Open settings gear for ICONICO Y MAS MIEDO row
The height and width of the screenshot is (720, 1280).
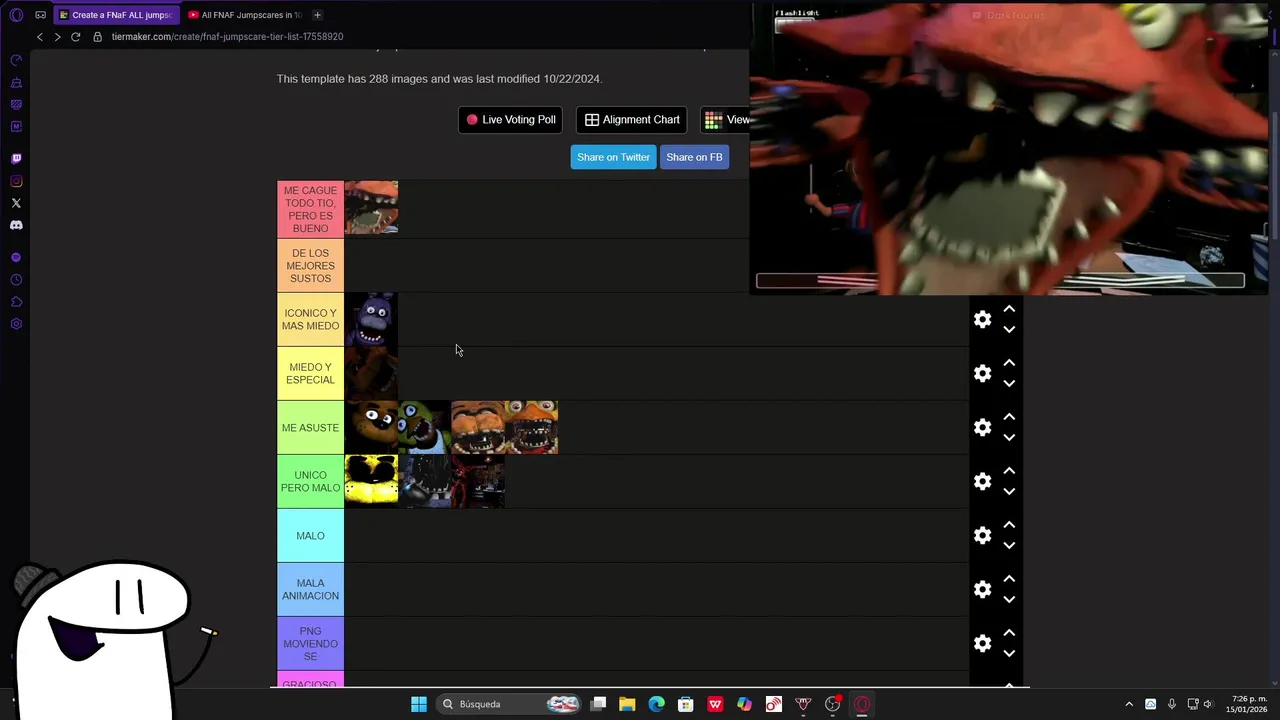pos(983,319)
